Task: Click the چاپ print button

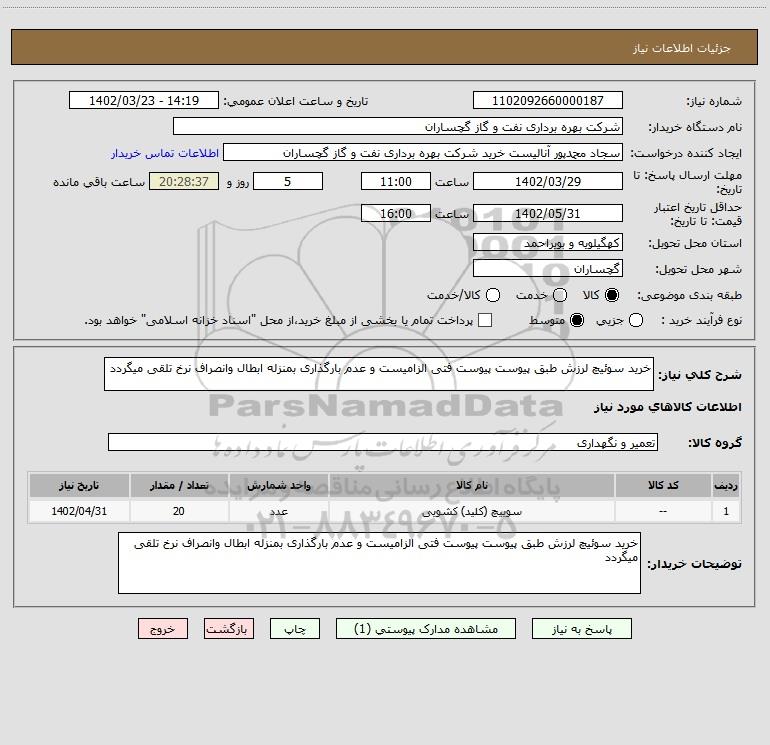Action: pos(295,629)
